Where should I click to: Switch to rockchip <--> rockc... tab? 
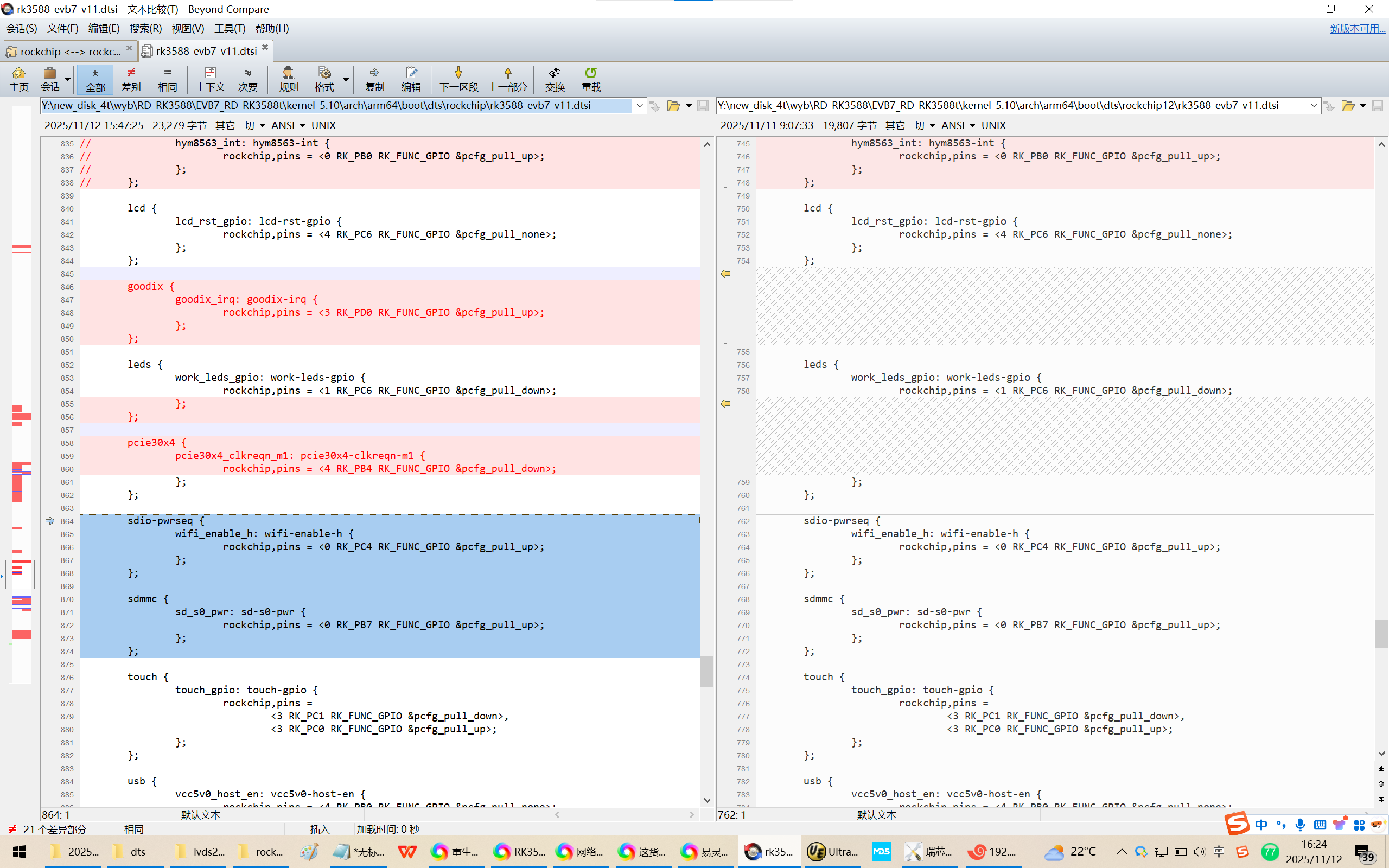pos(69,51)
